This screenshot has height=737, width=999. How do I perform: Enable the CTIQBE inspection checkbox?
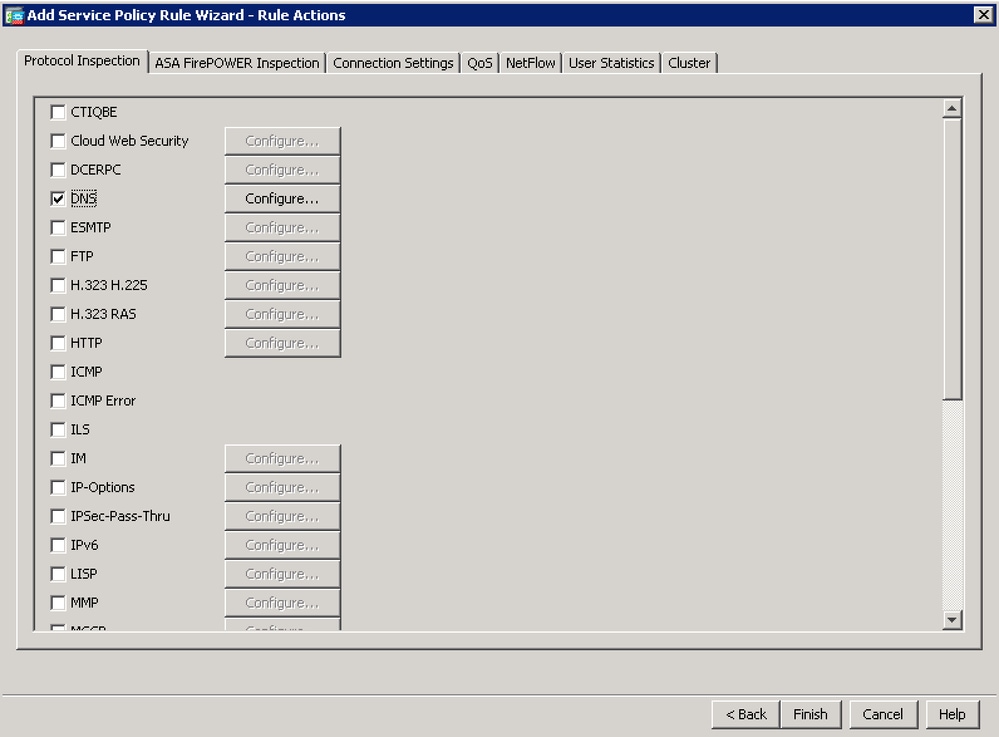pyautogui.click(x=58, y=112)
